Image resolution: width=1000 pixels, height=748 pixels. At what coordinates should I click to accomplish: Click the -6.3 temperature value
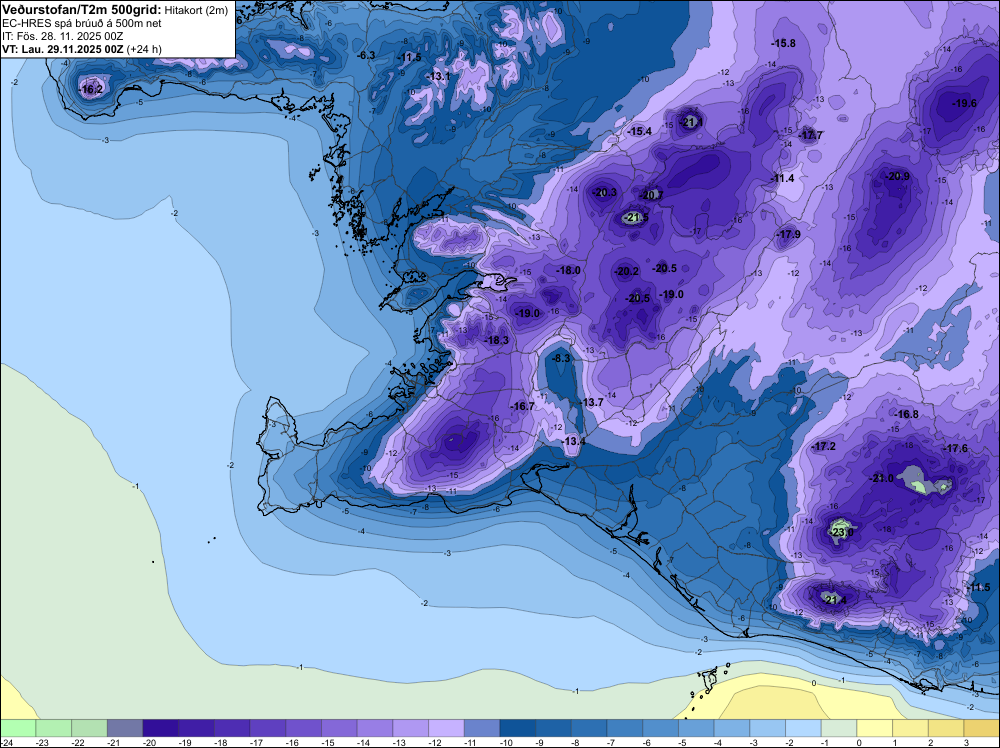366,55
